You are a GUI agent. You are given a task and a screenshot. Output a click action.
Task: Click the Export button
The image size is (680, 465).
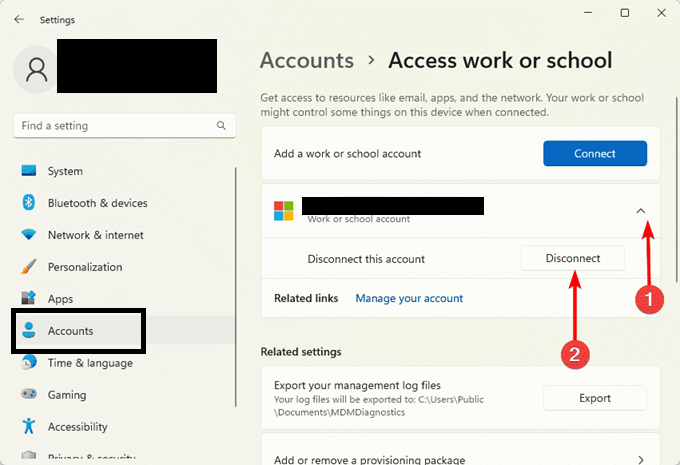pyautogui.click(x=595, y=398)
